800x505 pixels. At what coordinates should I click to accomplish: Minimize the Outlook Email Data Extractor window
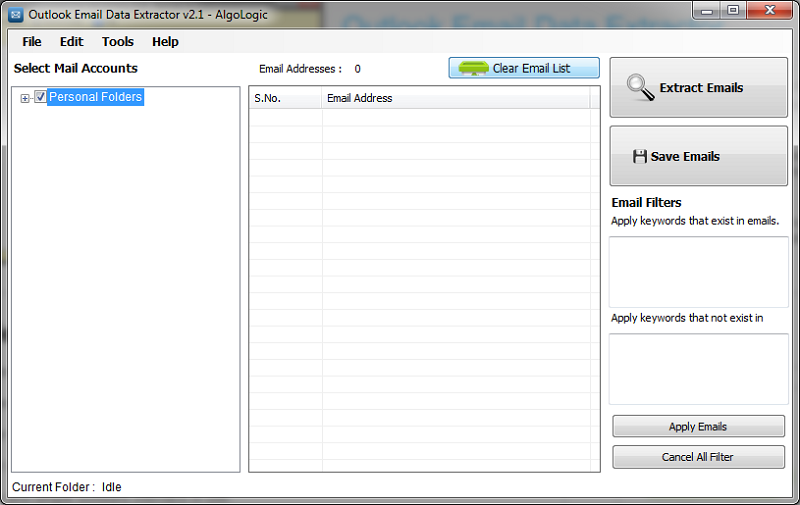[x=706, y=11]
